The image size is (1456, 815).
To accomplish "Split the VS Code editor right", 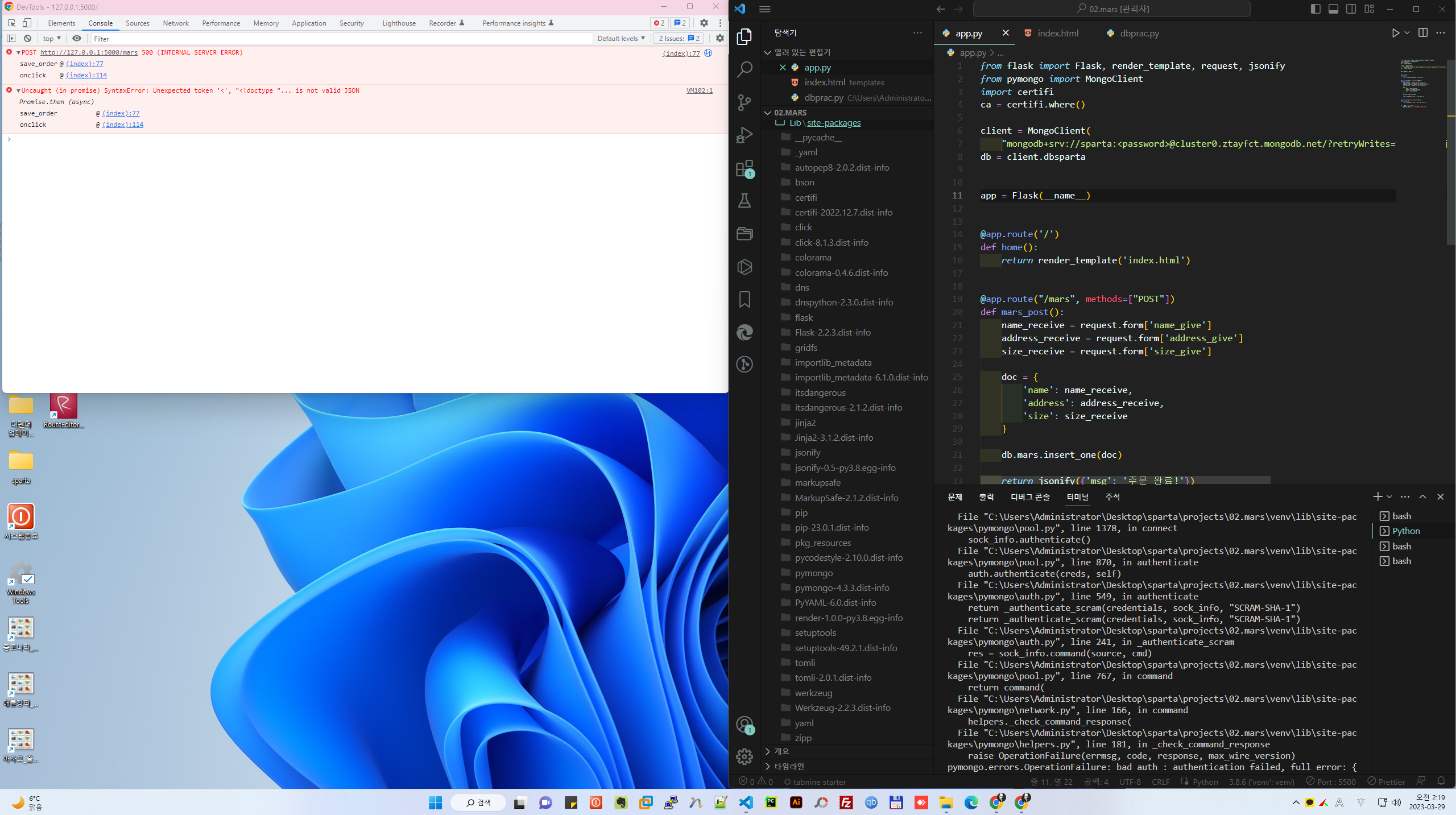I will (x=1423, y=33).
